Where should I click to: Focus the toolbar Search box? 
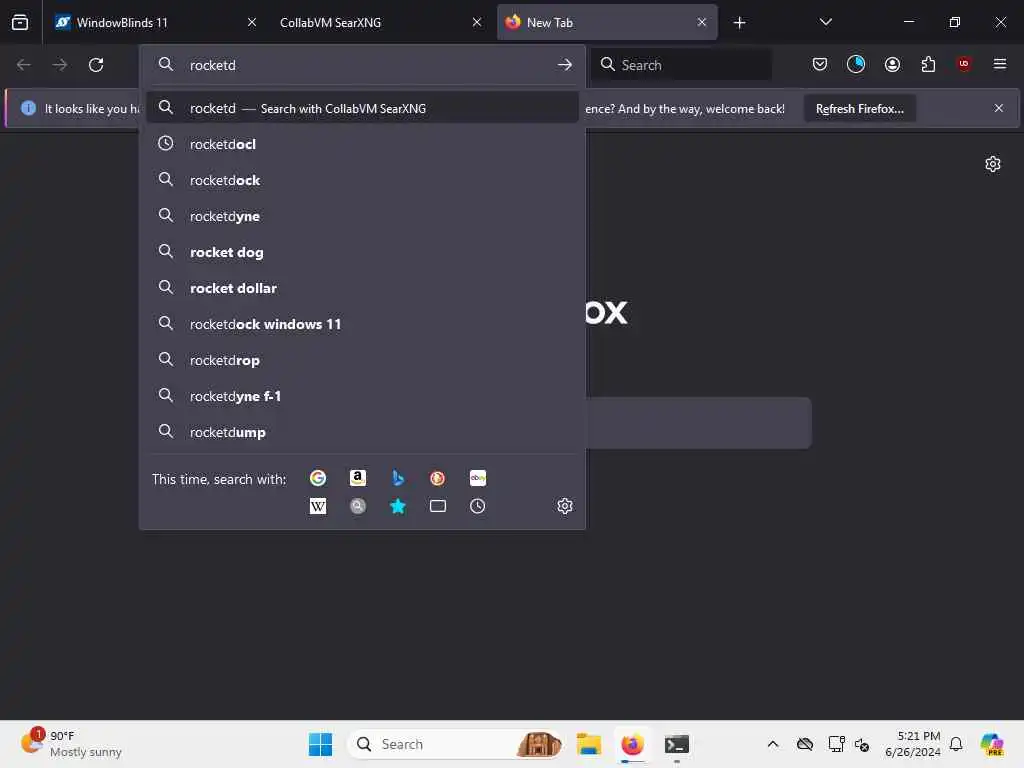(682, 65)
